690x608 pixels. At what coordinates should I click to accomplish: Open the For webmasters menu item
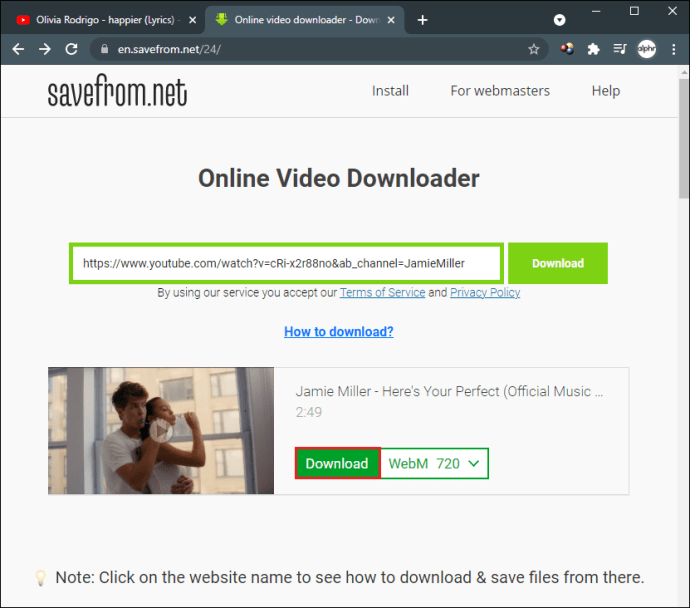point(500,91)
